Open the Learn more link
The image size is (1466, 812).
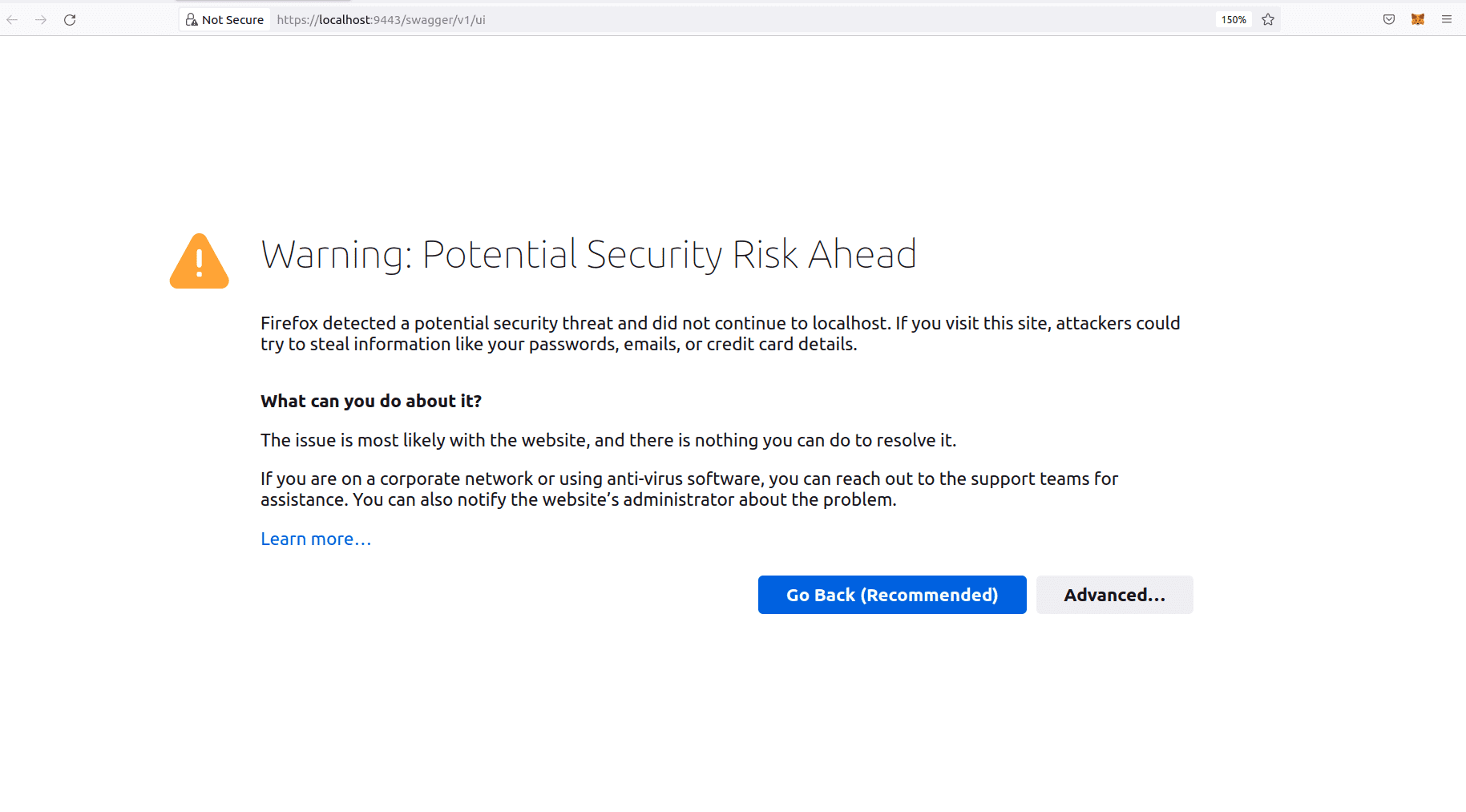pos(315,539)
